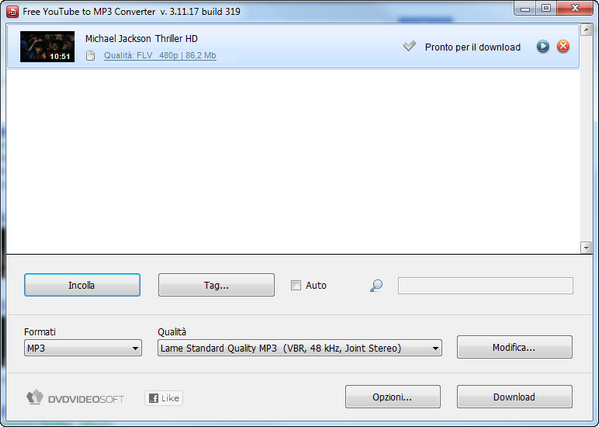Click the Thriller video thumbnail
599x427 pixels.
point(47,47)
